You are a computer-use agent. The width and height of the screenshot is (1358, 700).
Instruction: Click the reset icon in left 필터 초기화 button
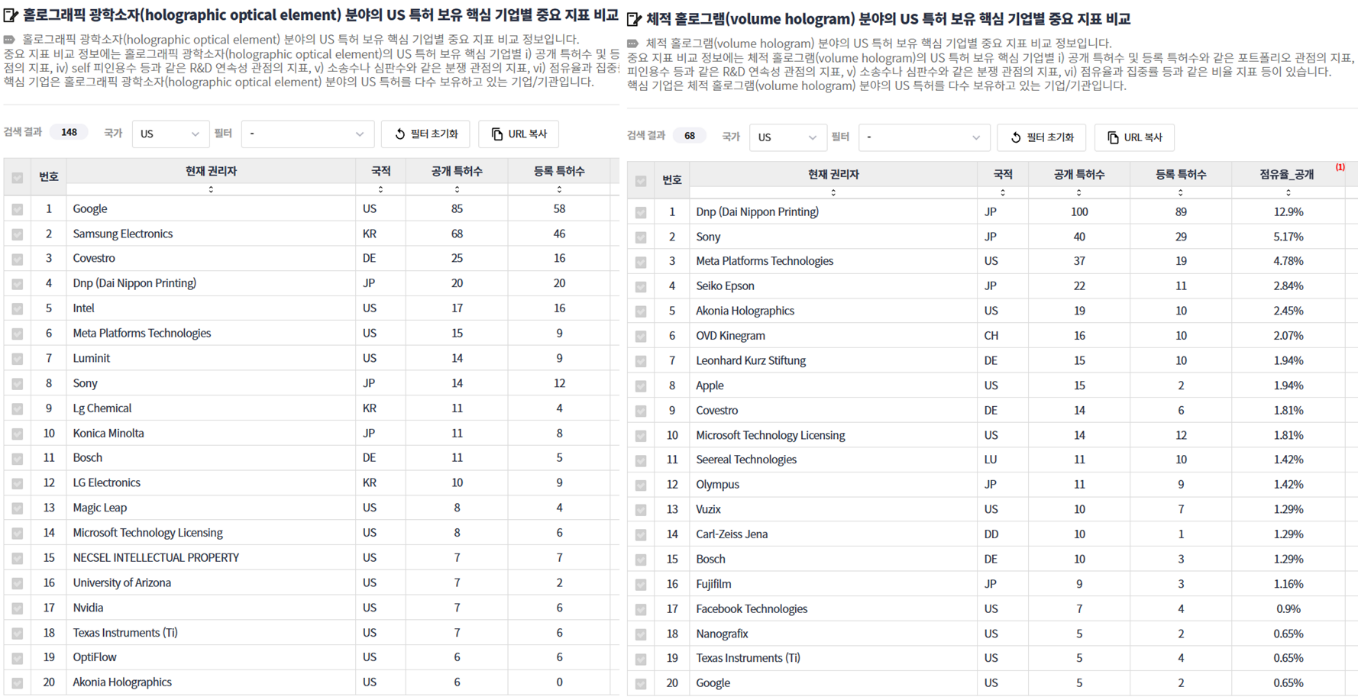tap(400, 134)
